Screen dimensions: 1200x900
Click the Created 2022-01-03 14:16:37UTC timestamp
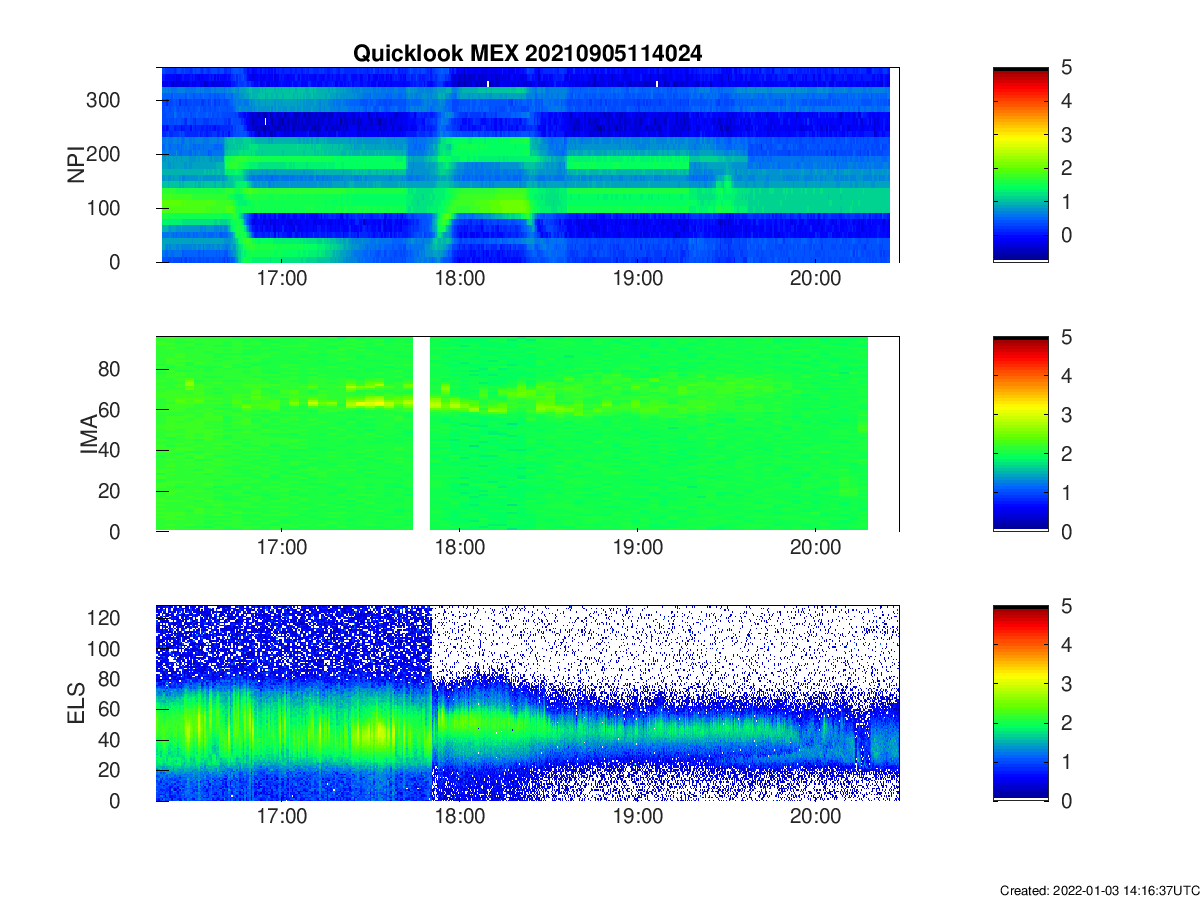click(x=1099, y=890)
